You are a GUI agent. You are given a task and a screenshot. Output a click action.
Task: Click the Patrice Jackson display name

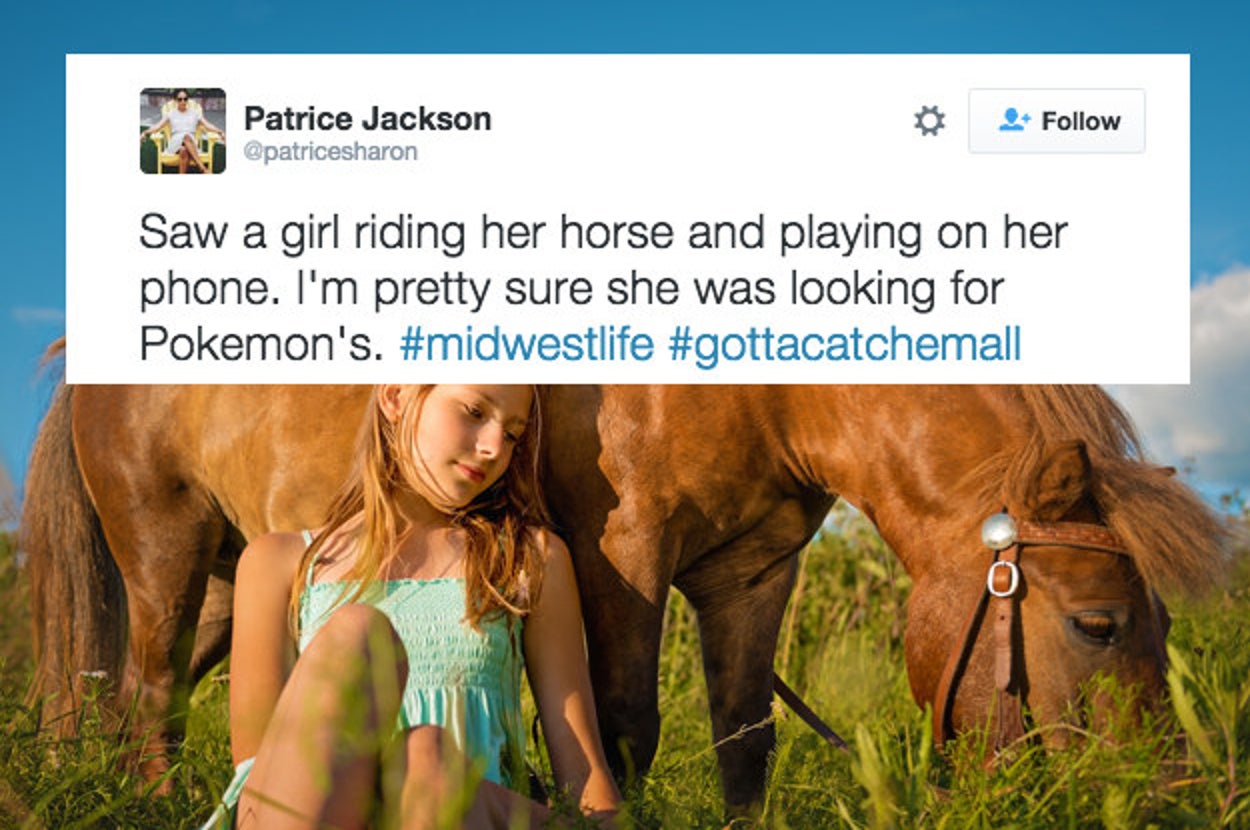[367, 119]
